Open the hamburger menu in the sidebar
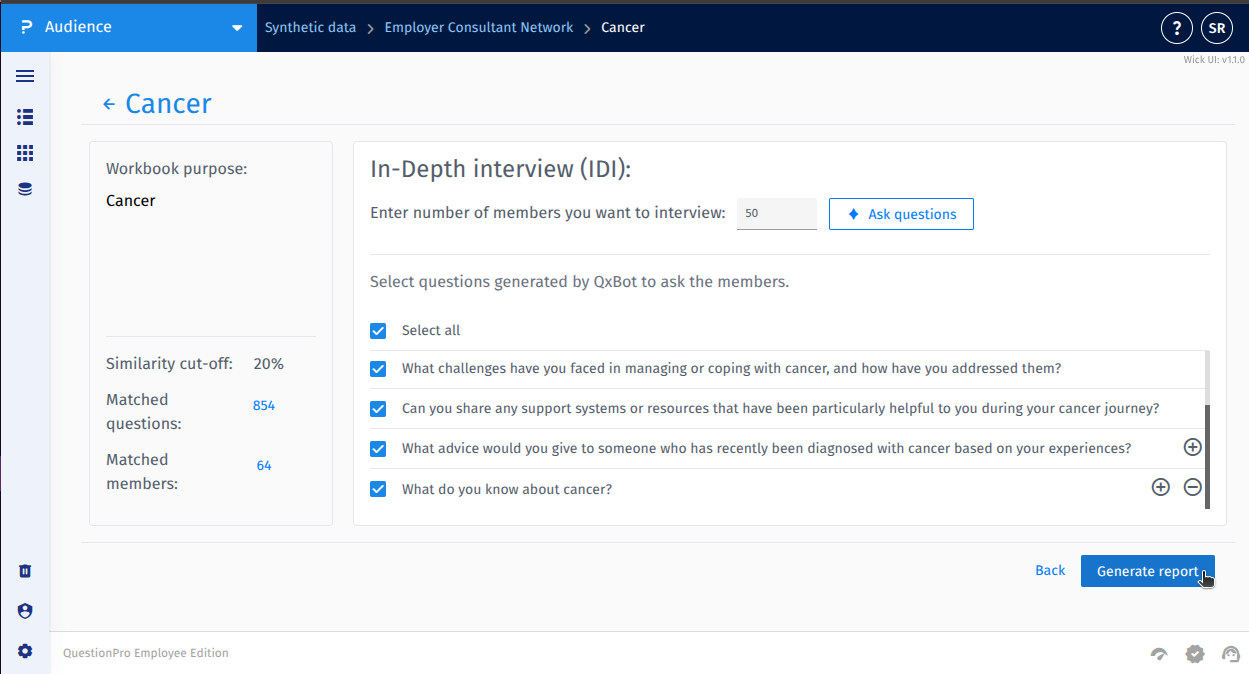This screenshot has height=674, width=1249. [25, 76]
